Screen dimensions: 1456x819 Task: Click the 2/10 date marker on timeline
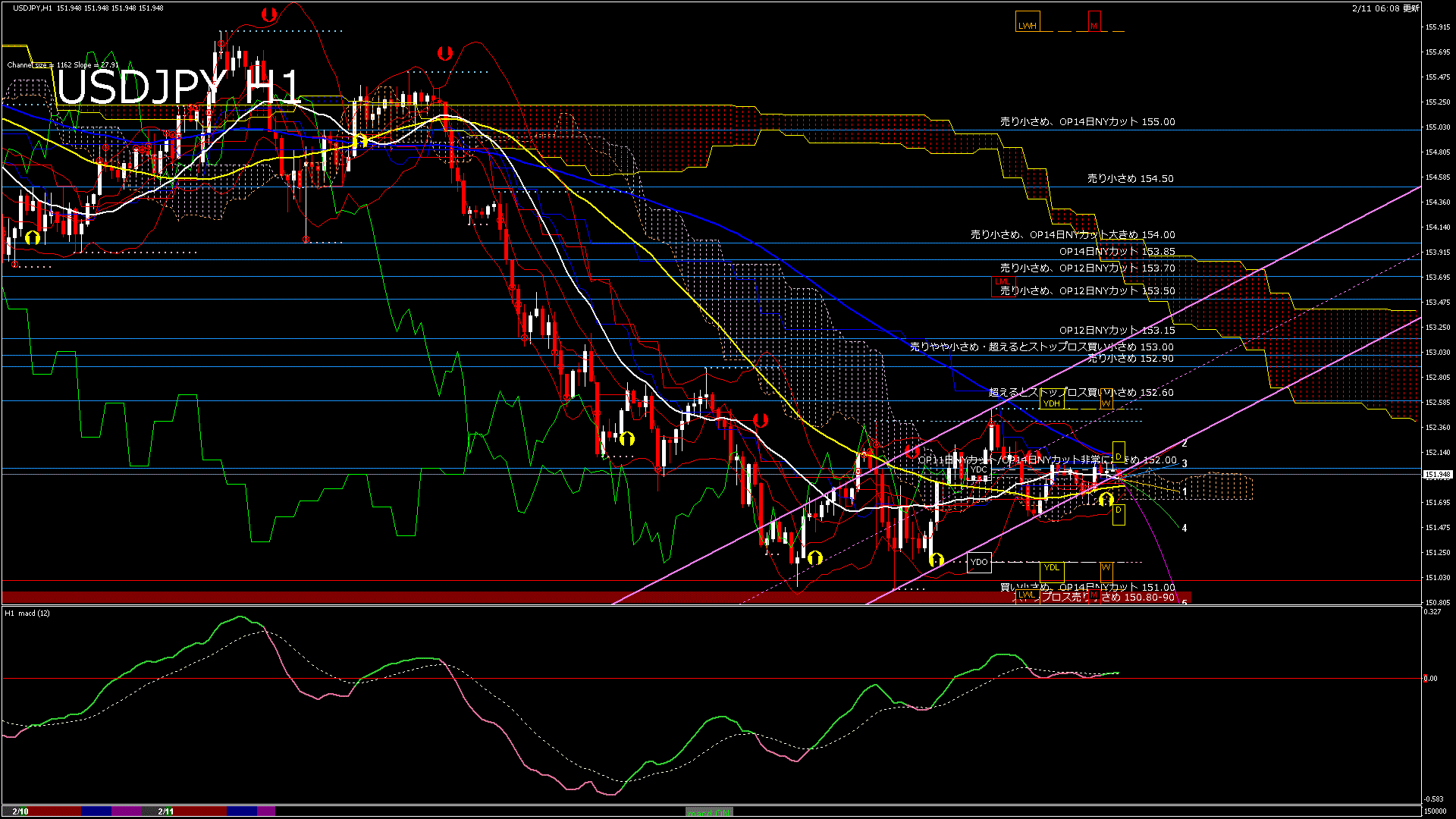point(20,811)
